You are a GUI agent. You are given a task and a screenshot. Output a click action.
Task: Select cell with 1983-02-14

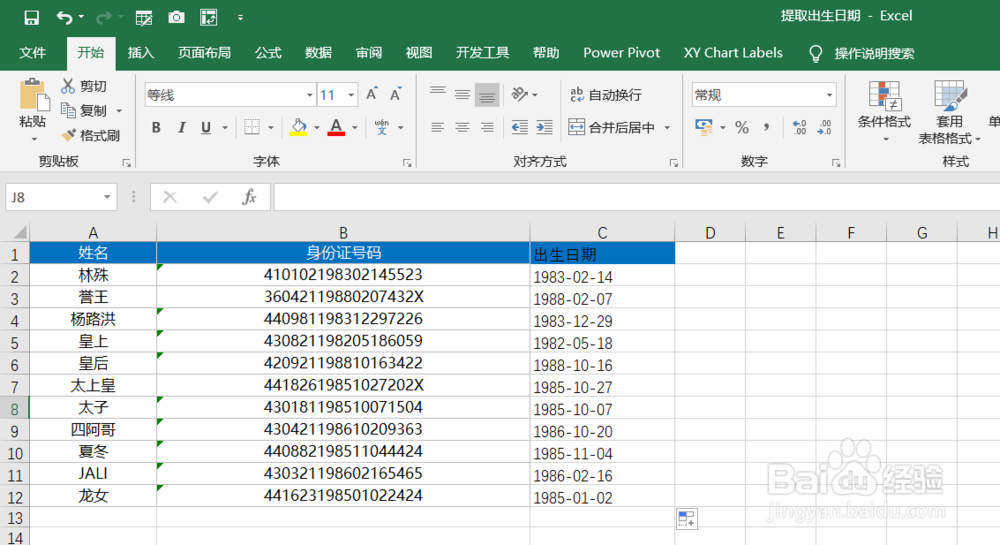pos(602,276)
